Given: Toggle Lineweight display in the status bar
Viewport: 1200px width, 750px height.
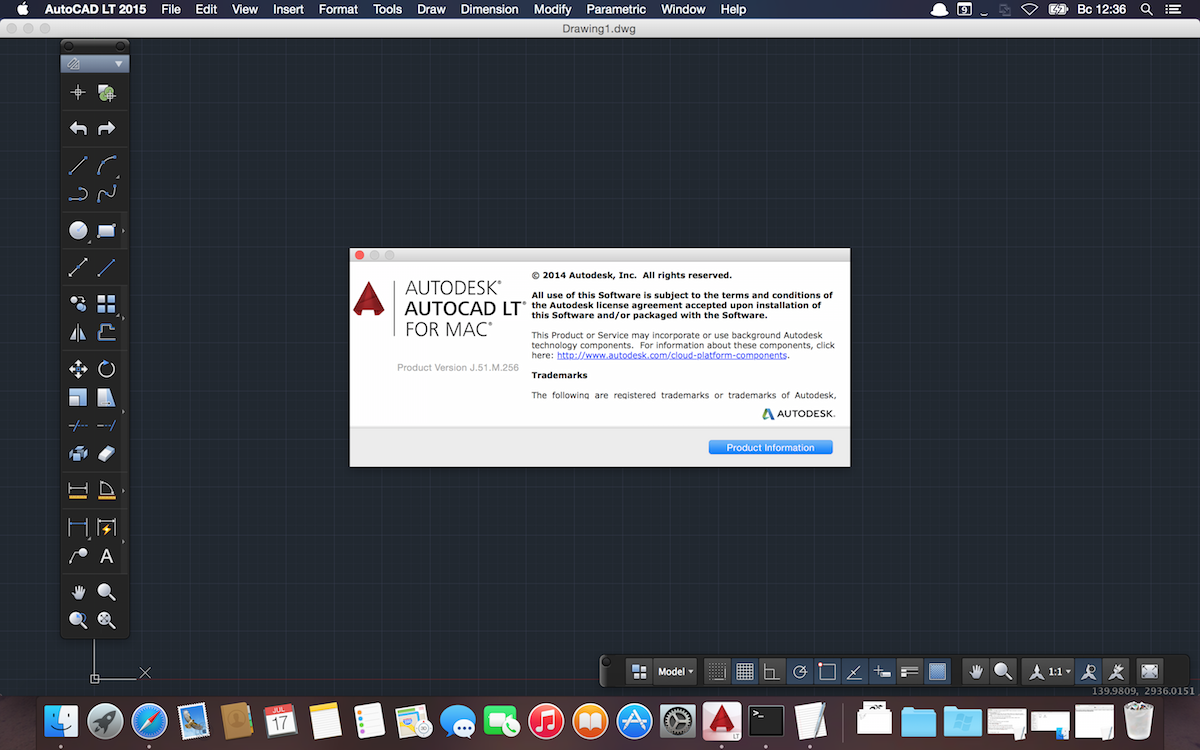Looking at the screenshot, I should coord(909,672).
